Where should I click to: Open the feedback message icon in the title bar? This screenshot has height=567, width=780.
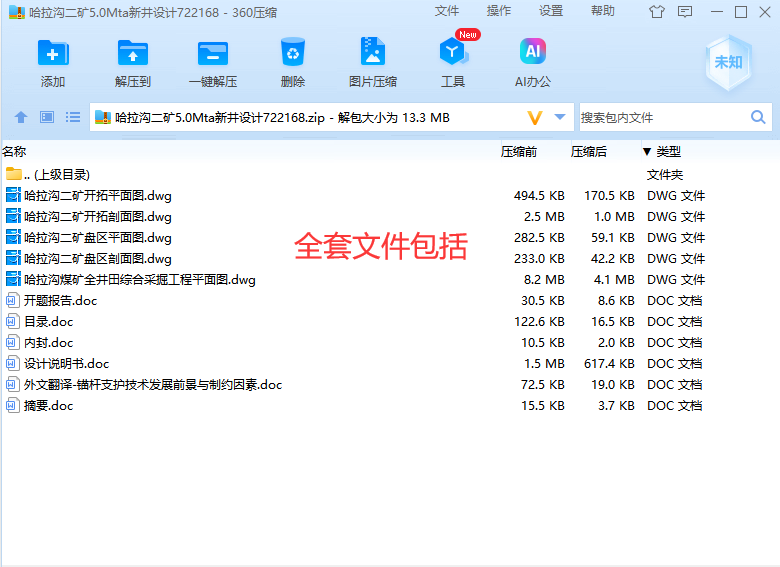coord(685,12)
